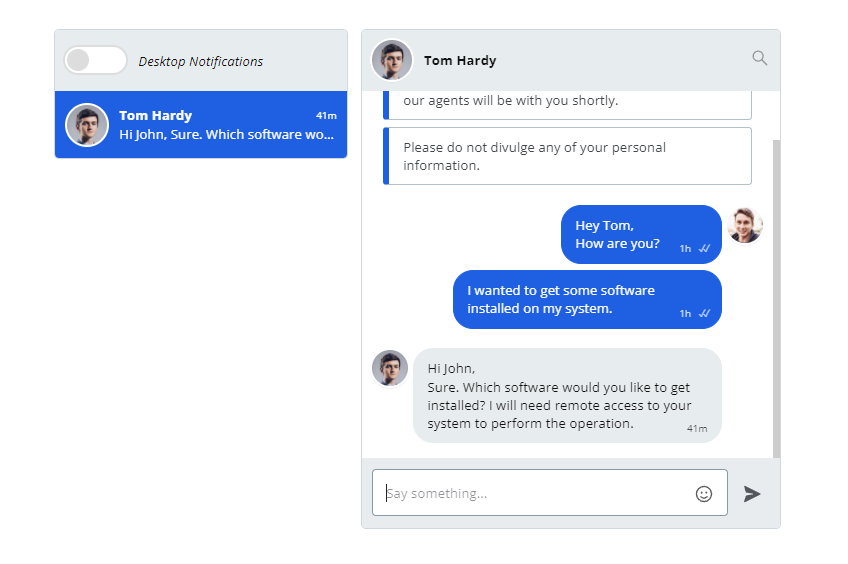Click read receipt ticks on software install message
This screenshot has width=848, height=564.
pyautogui.click(x=704, y=313)
